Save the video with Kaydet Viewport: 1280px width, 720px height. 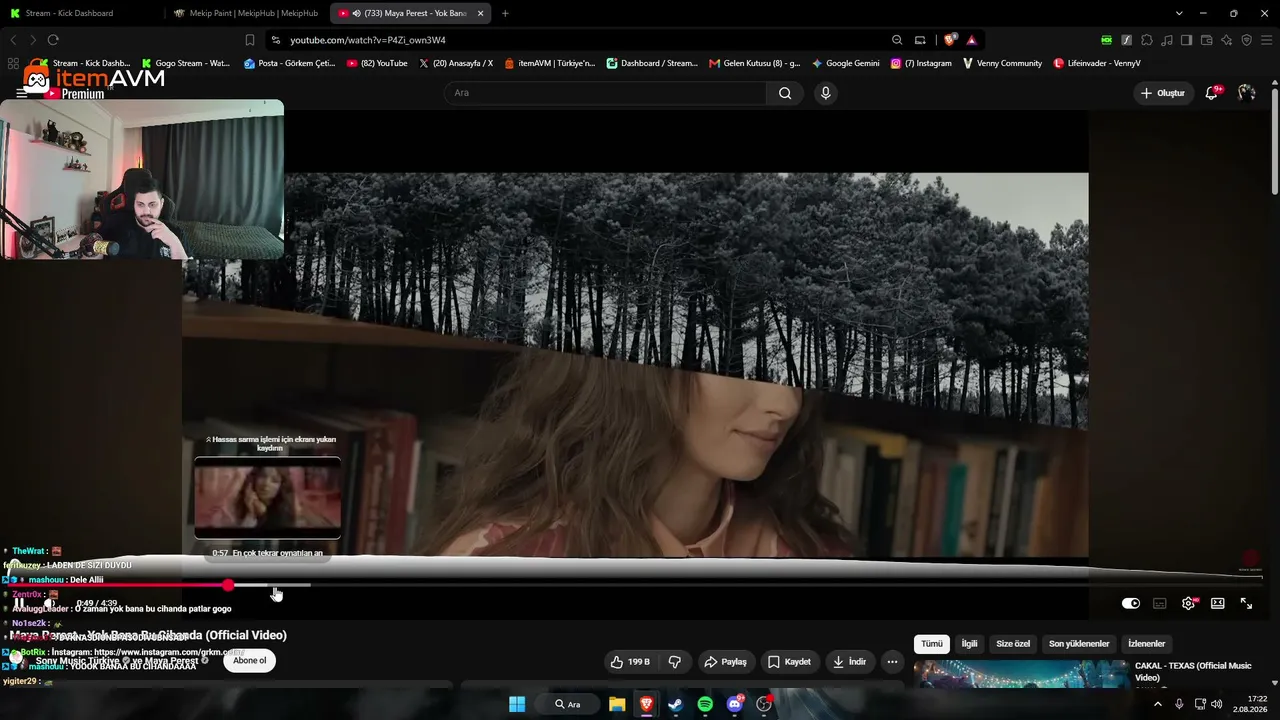[x=789, y=661]
